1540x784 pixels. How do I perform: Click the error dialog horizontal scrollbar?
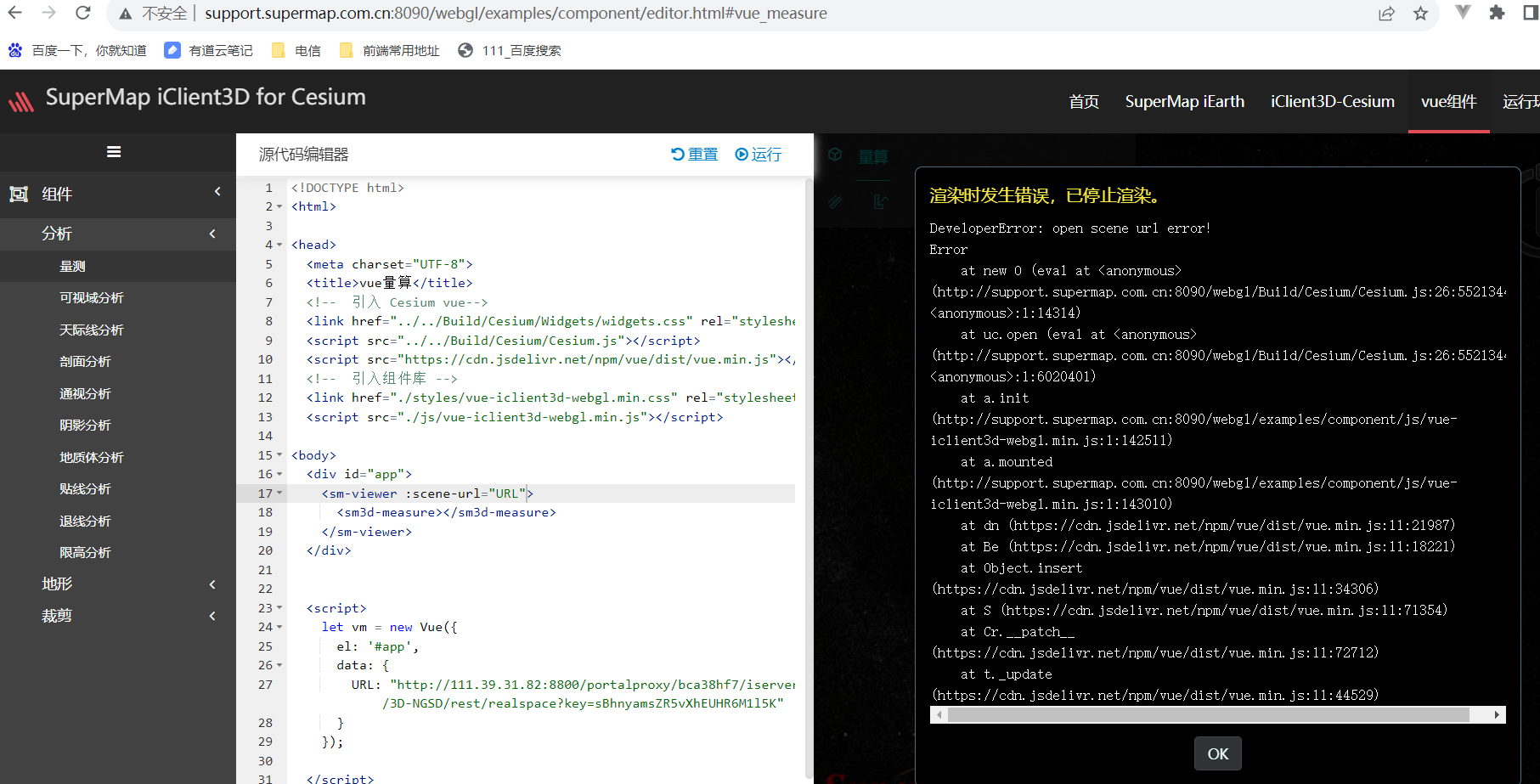1208,715
